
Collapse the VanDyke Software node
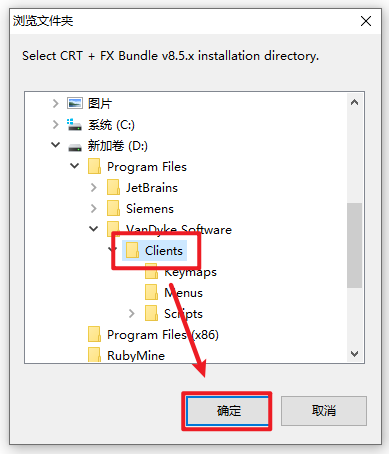(x=94, y=229)
